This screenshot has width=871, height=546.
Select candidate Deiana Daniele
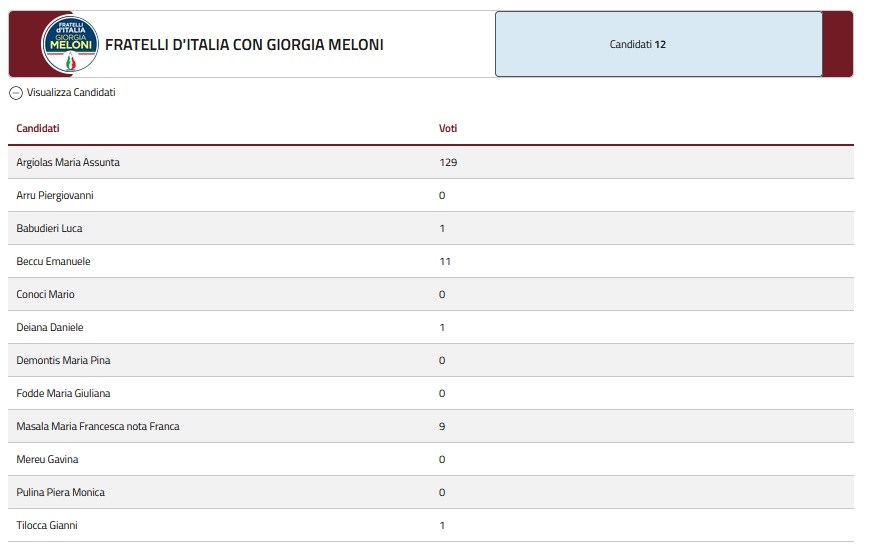point(50,327)
